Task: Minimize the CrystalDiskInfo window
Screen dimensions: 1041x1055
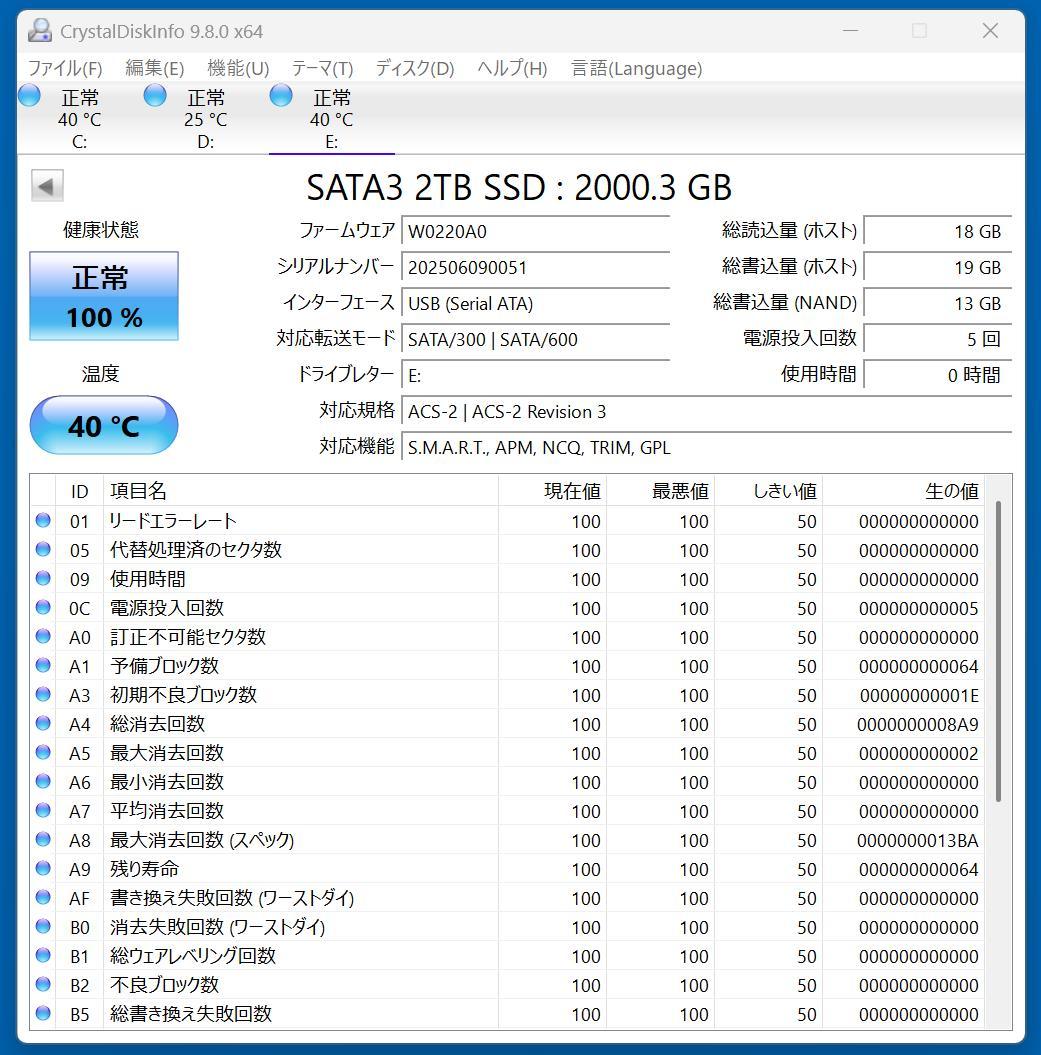Action: (x=851, y=31)
